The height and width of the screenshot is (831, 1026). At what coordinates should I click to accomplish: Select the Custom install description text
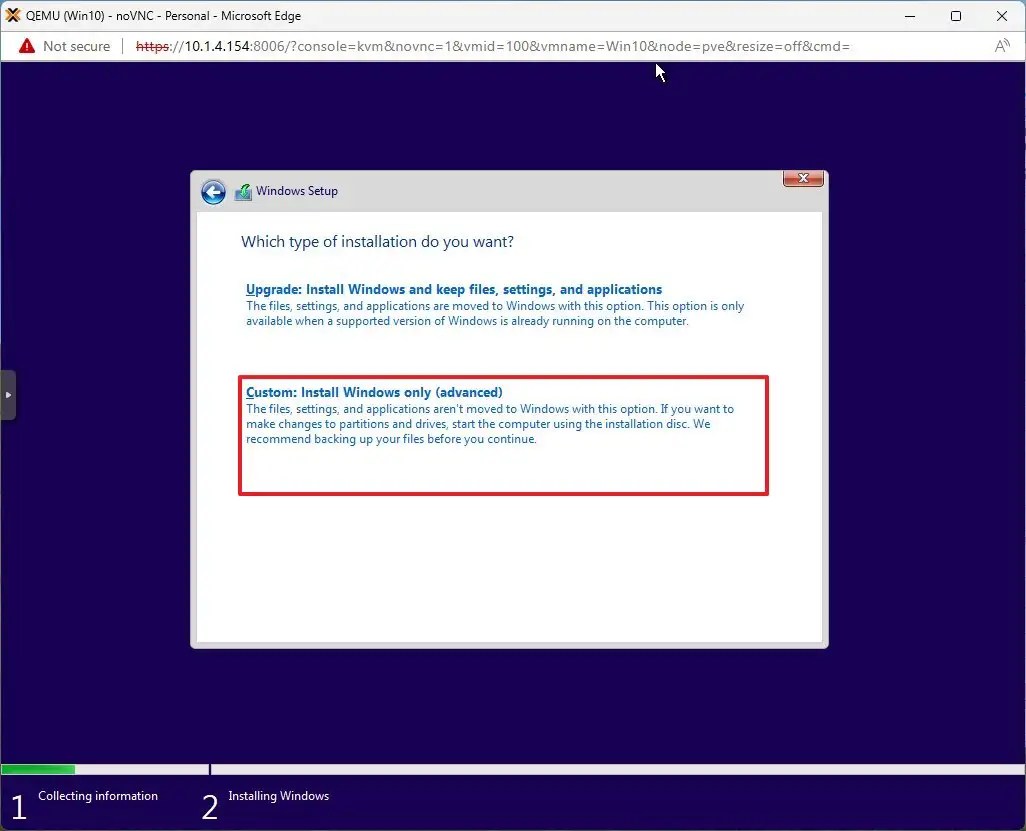[490, 424]
